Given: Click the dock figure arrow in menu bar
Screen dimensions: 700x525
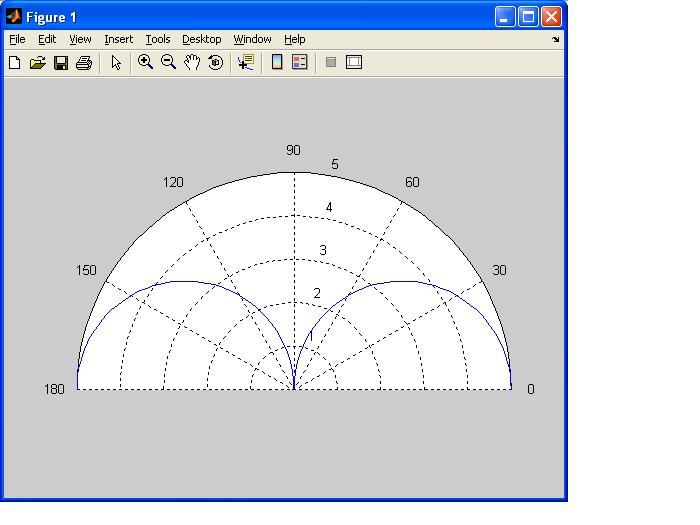Looking at the screenshot, I should tap(556, 40).
